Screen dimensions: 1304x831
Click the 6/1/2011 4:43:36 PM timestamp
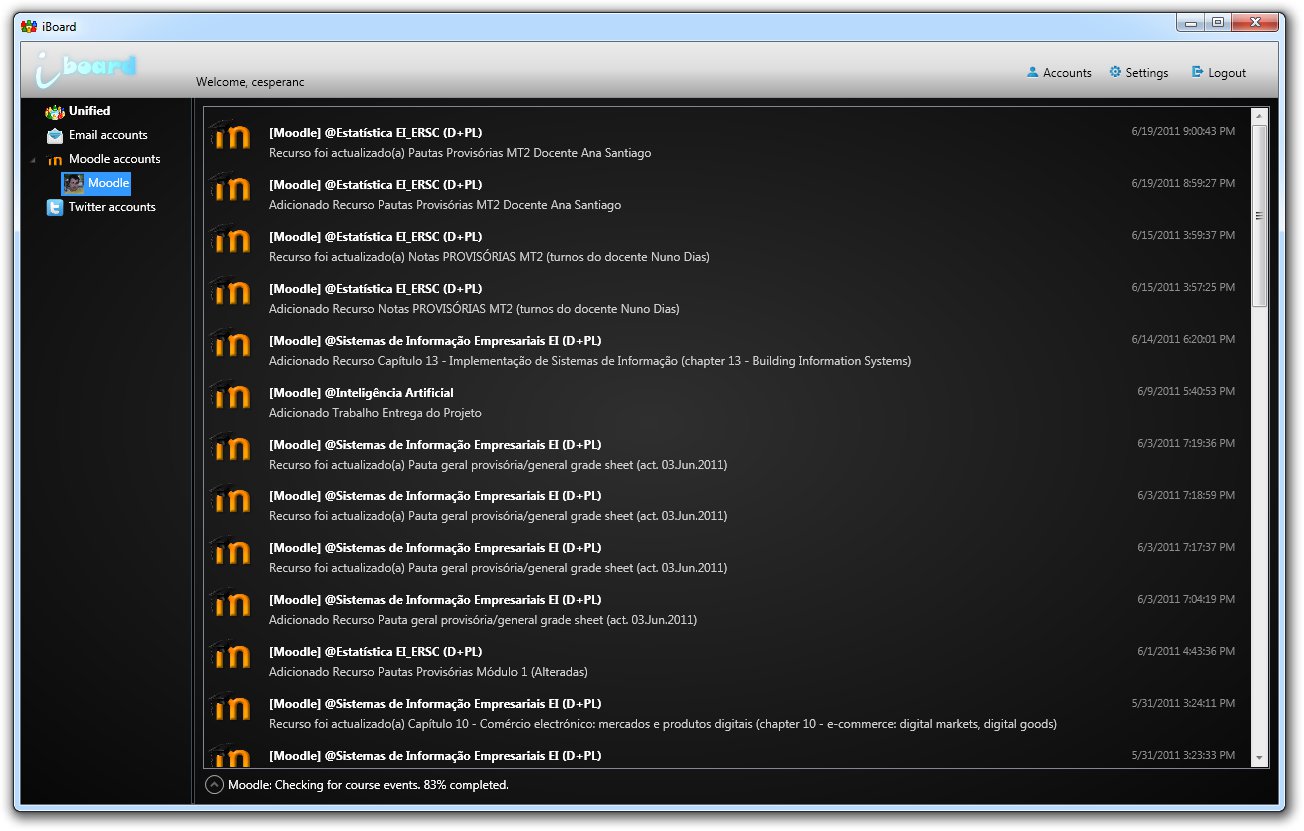1186,651
